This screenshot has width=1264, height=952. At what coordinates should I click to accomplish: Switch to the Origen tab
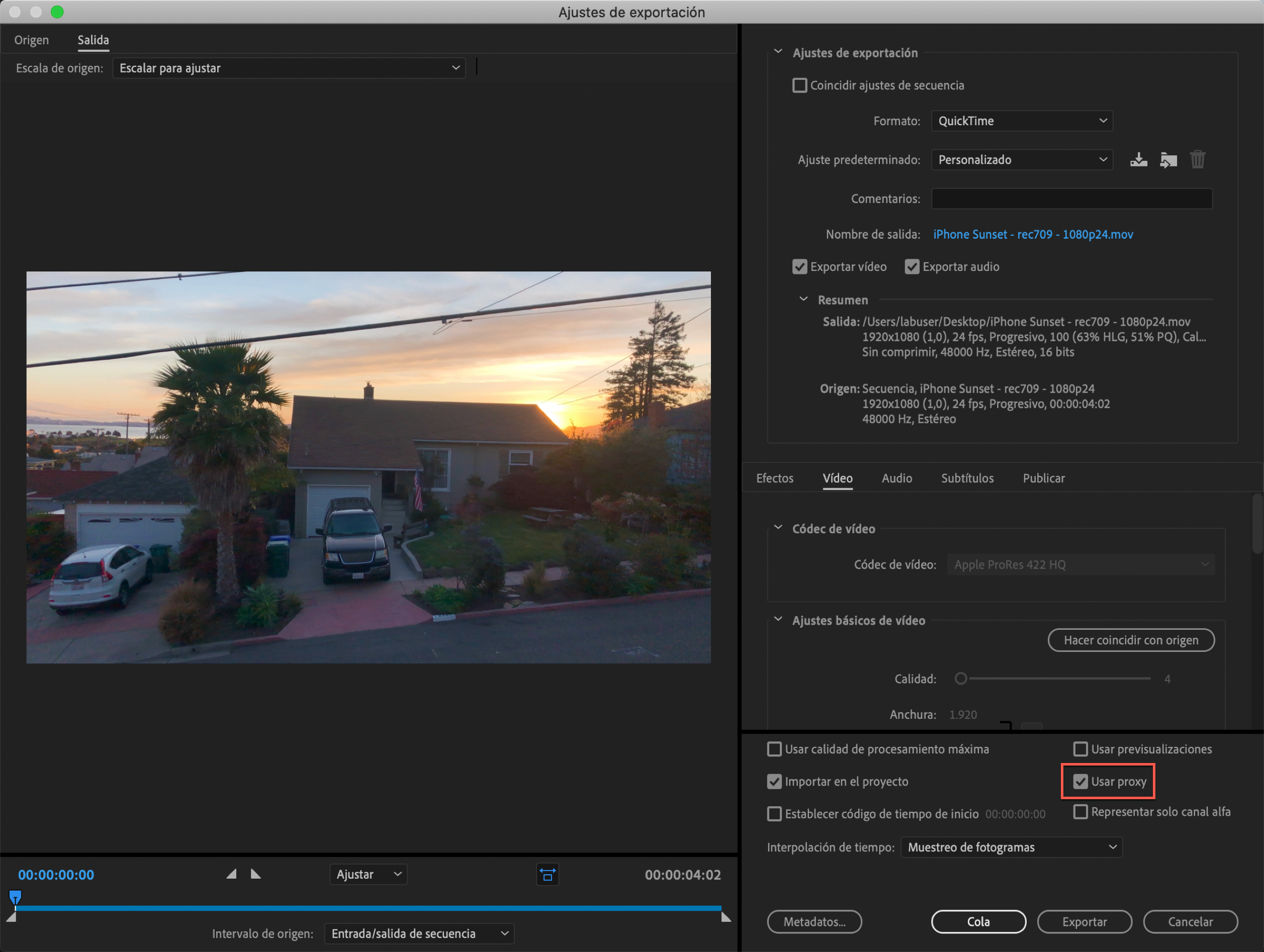coord(32,40)
